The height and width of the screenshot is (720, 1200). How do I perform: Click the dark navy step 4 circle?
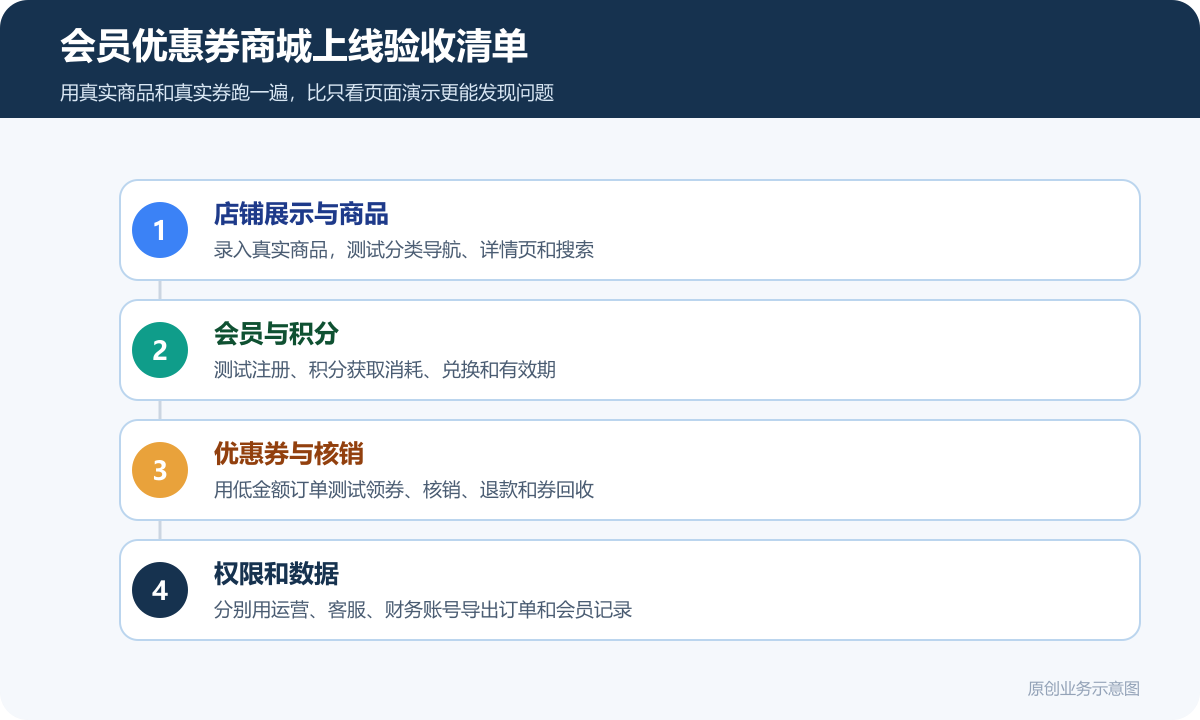(x=160, y=590)
